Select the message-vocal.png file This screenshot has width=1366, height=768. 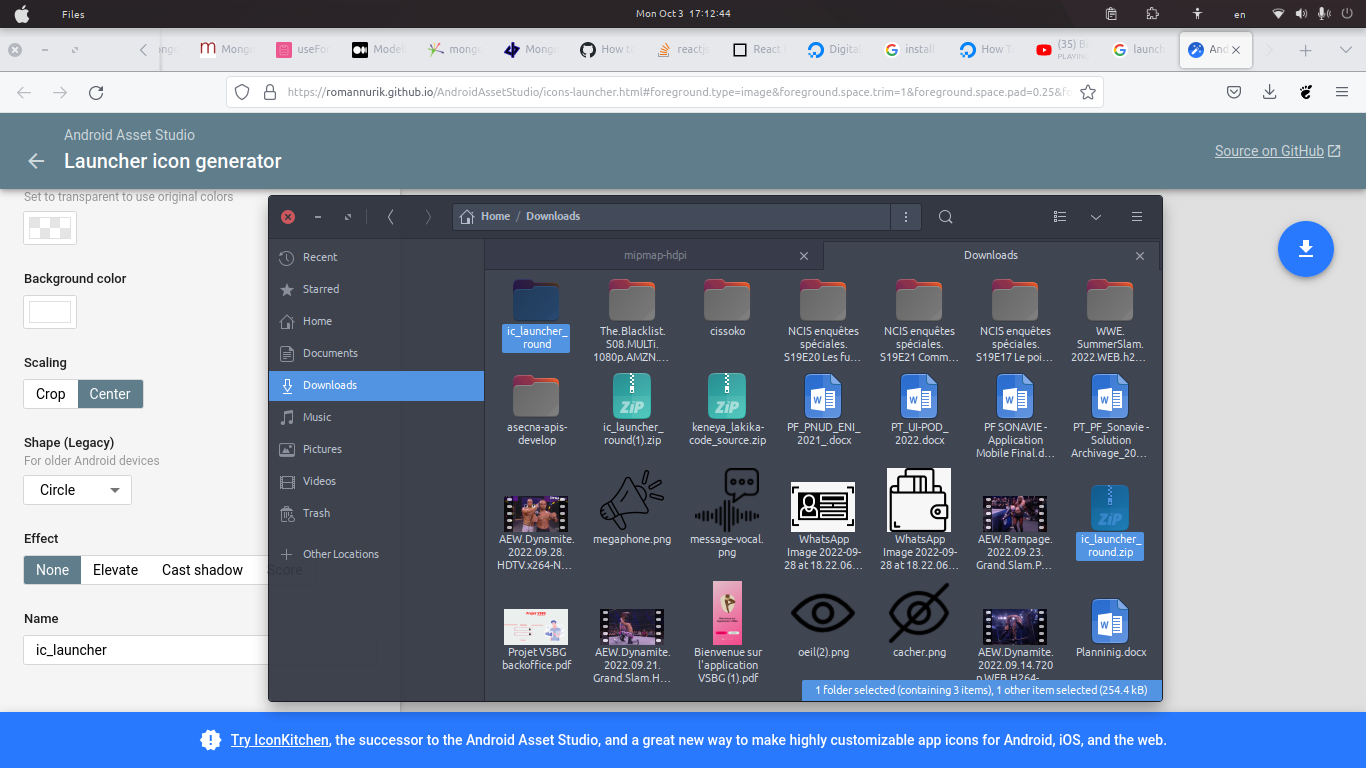click(727, 515)
